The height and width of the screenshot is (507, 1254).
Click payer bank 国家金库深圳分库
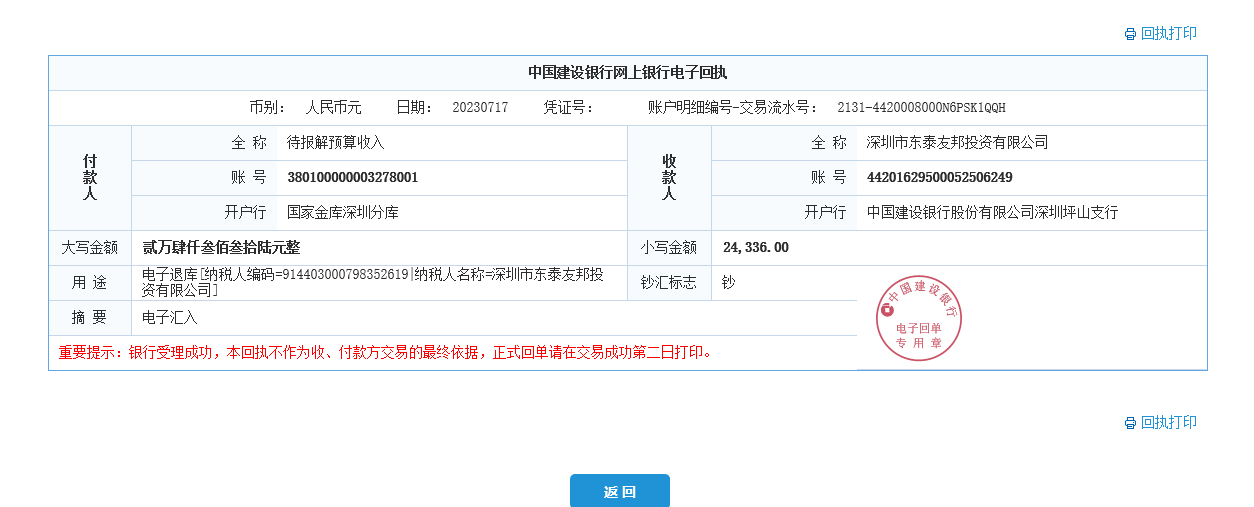[343, 213]
